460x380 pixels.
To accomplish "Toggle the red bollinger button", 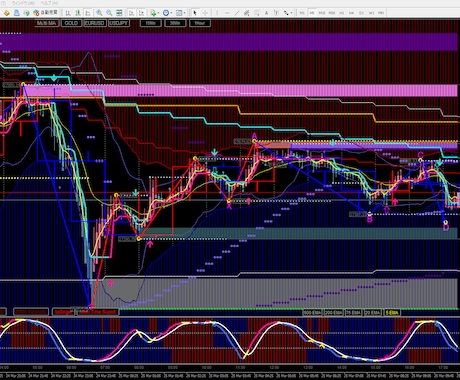I will click(x=63, y=312).
